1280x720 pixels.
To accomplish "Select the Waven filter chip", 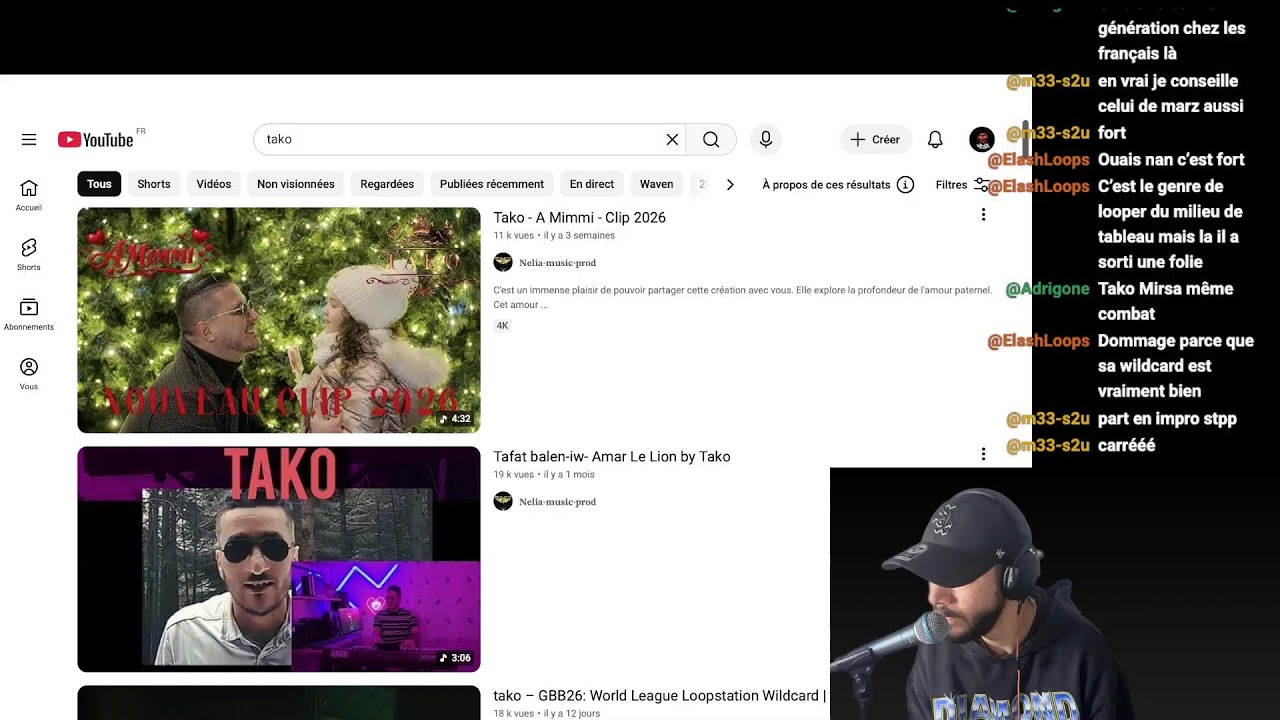I will point(656,184).
